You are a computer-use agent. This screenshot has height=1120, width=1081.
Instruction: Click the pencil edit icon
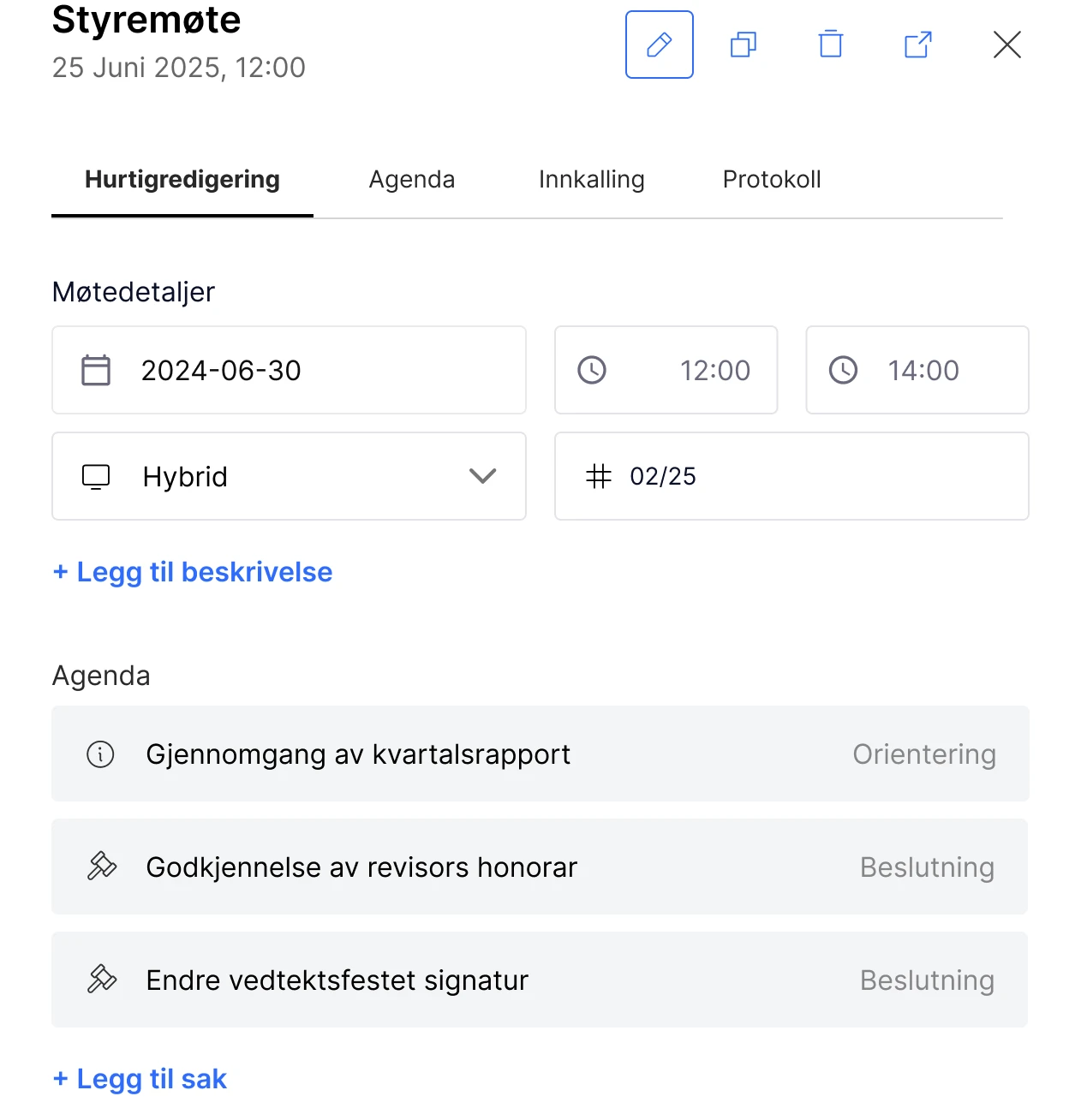point(659,45)
